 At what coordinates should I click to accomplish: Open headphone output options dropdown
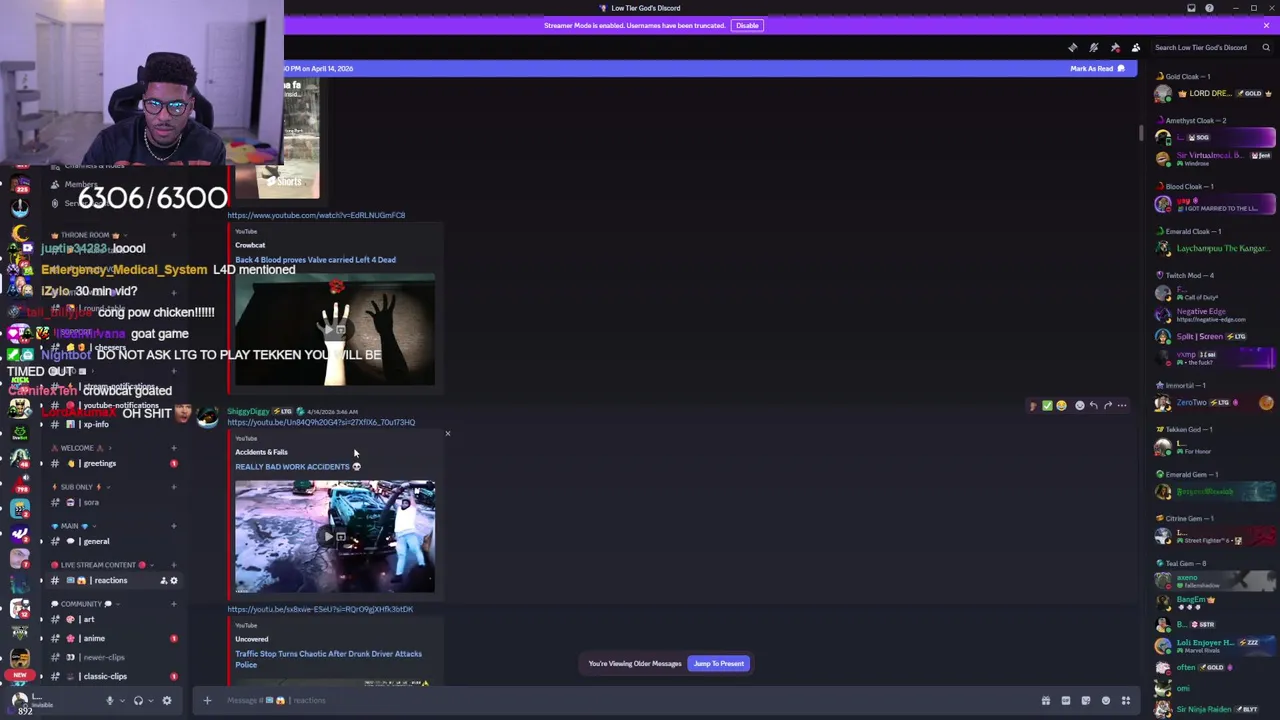[150, 700]
